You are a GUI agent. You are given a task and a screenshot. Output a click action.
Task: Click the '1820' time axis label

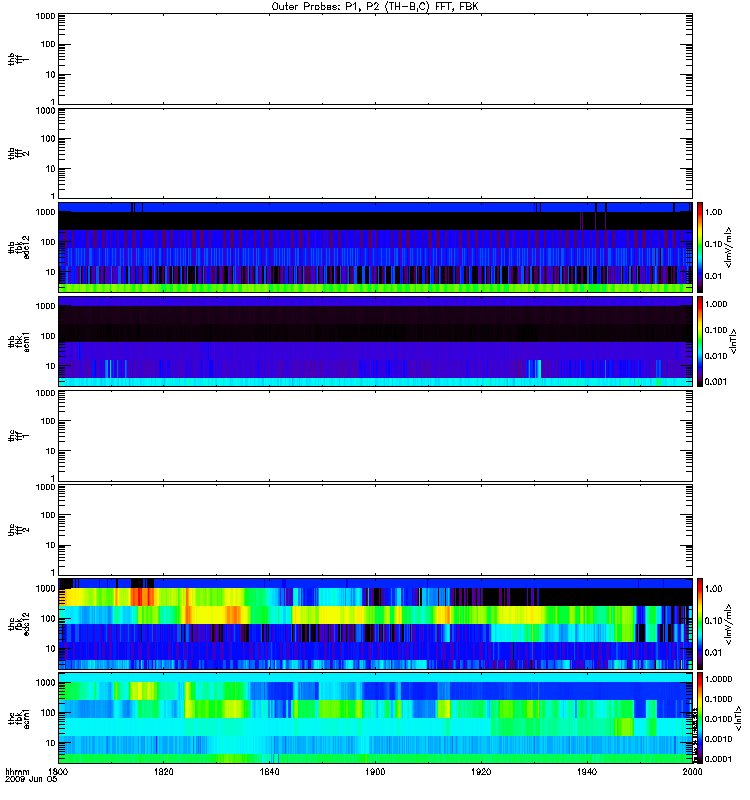[163, 771]
